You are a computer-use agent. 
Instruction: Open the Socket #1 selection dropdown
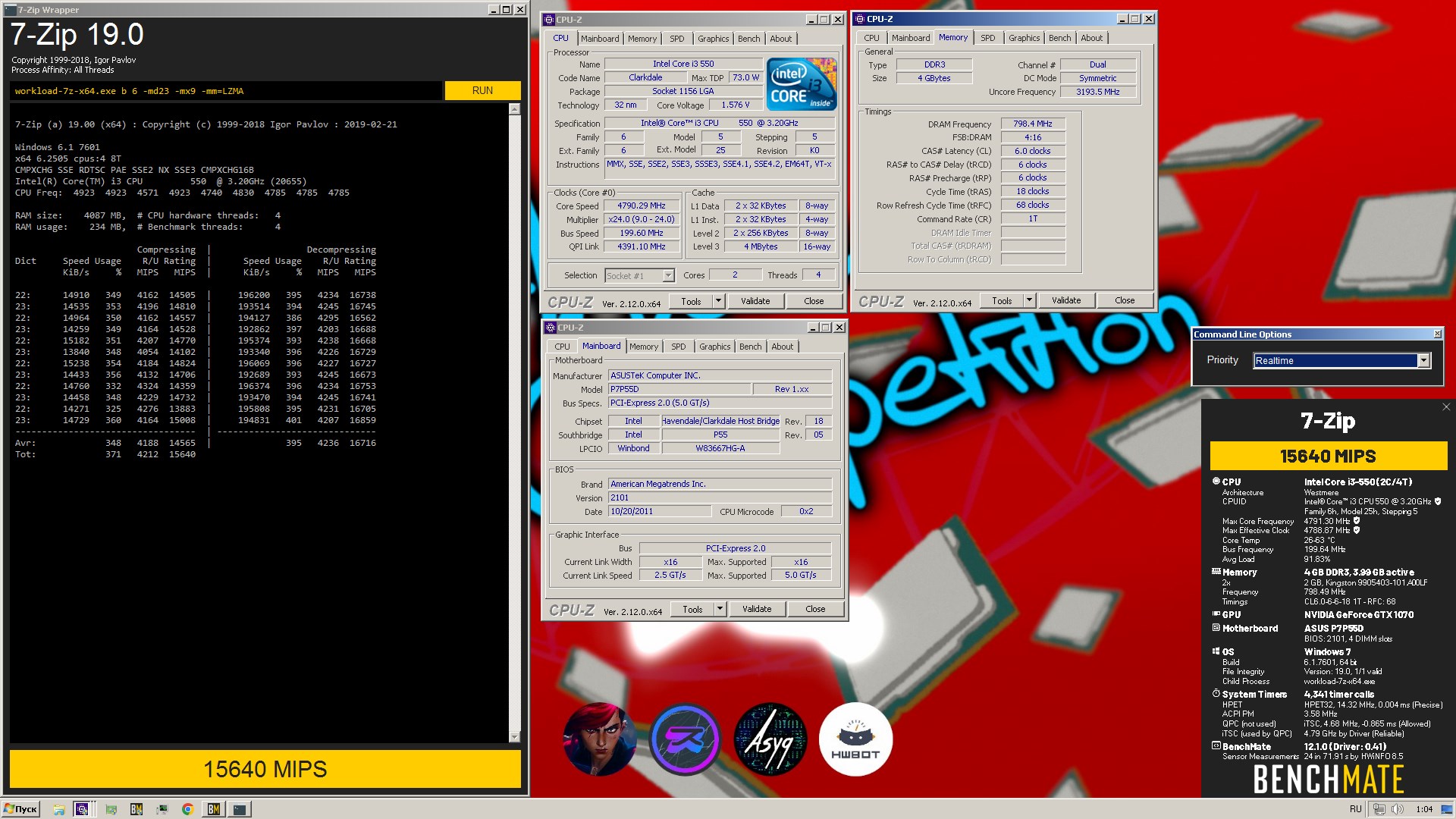point(668,276)
